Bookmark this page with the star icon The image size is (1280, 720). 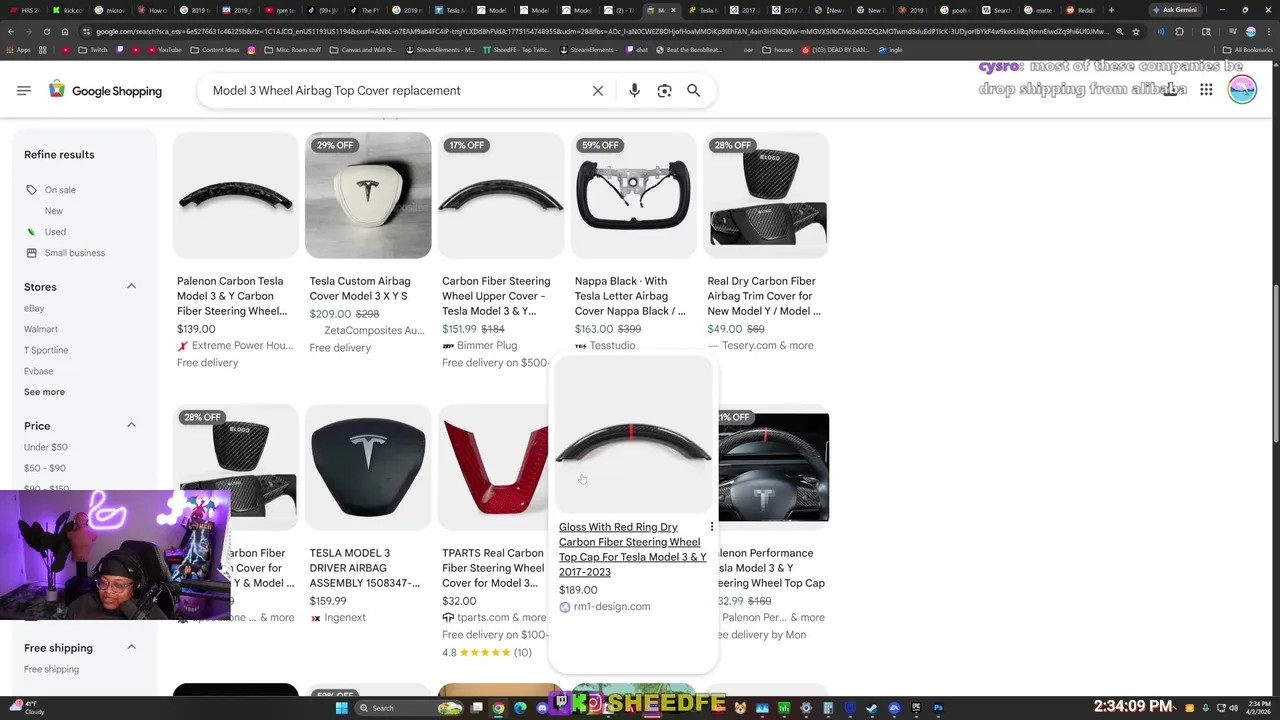coord(1136,31)
